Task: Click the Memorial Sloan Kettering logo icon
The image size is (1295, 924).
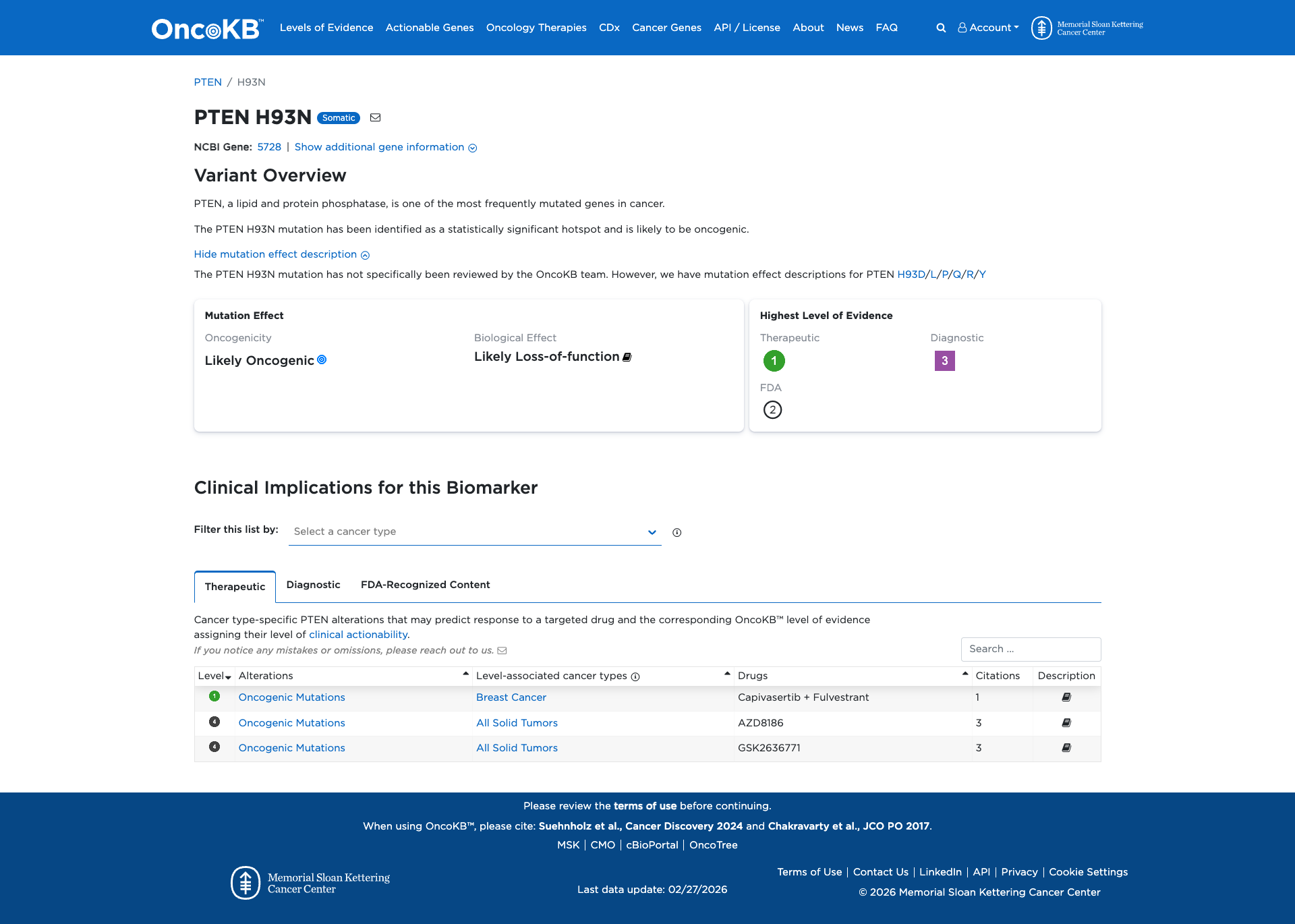Action: tap(1042, 28)
